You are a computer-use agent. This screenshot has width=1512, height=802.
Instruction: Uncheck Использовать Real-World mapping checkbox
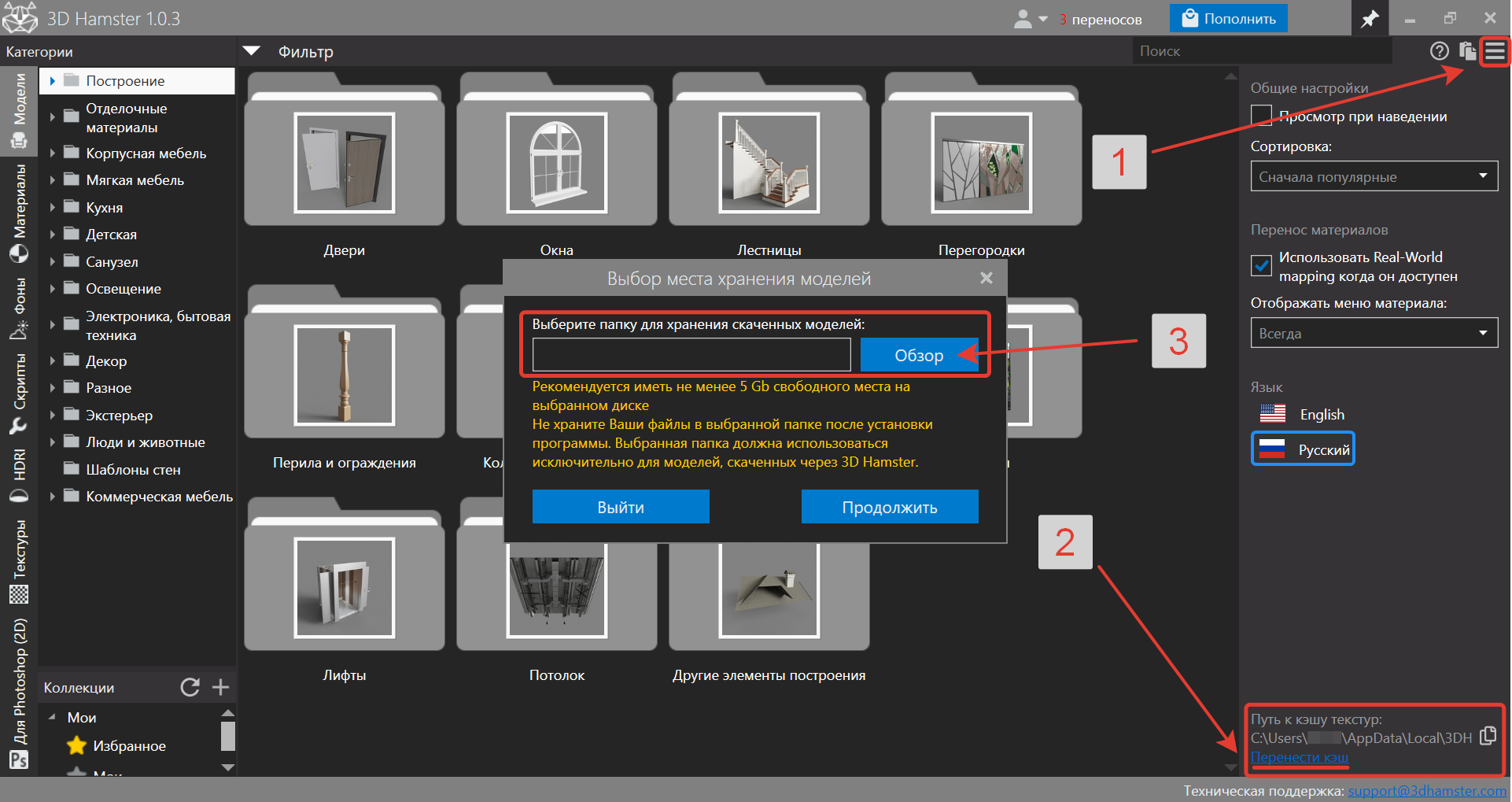pos(1261,265)
